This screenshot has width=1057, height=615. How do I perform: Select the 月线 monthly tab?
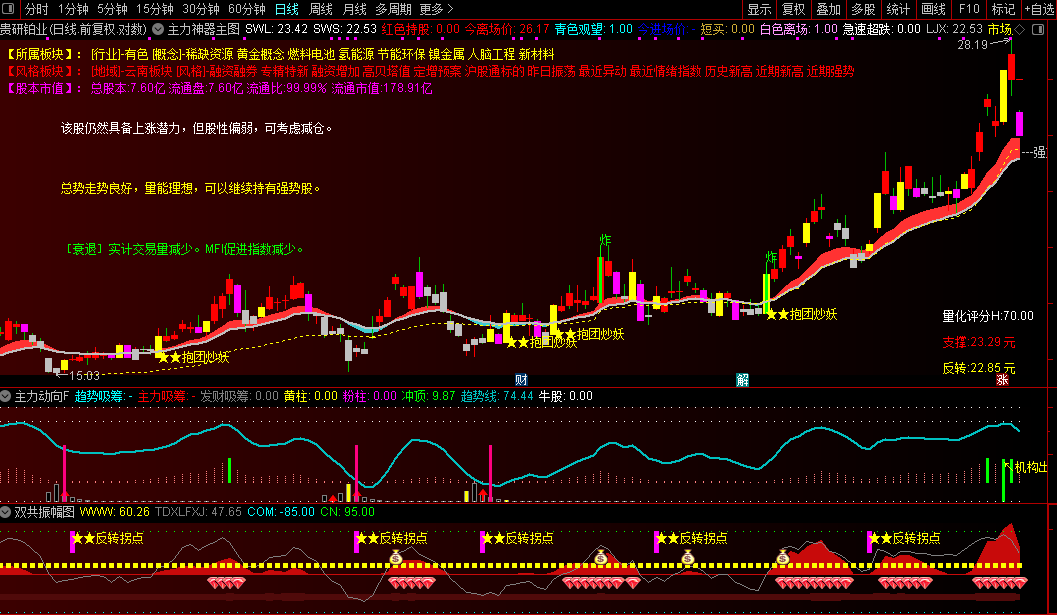355,9
